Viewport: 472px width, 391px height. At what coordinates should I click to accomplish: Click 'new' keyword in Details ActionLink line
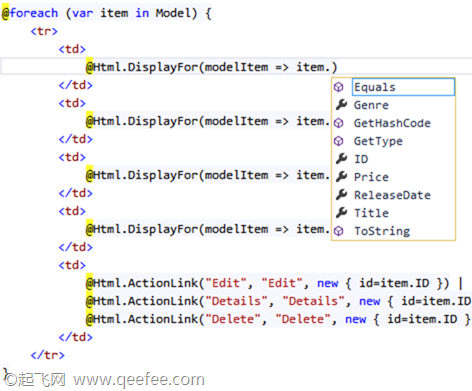[x=369, y=302]
